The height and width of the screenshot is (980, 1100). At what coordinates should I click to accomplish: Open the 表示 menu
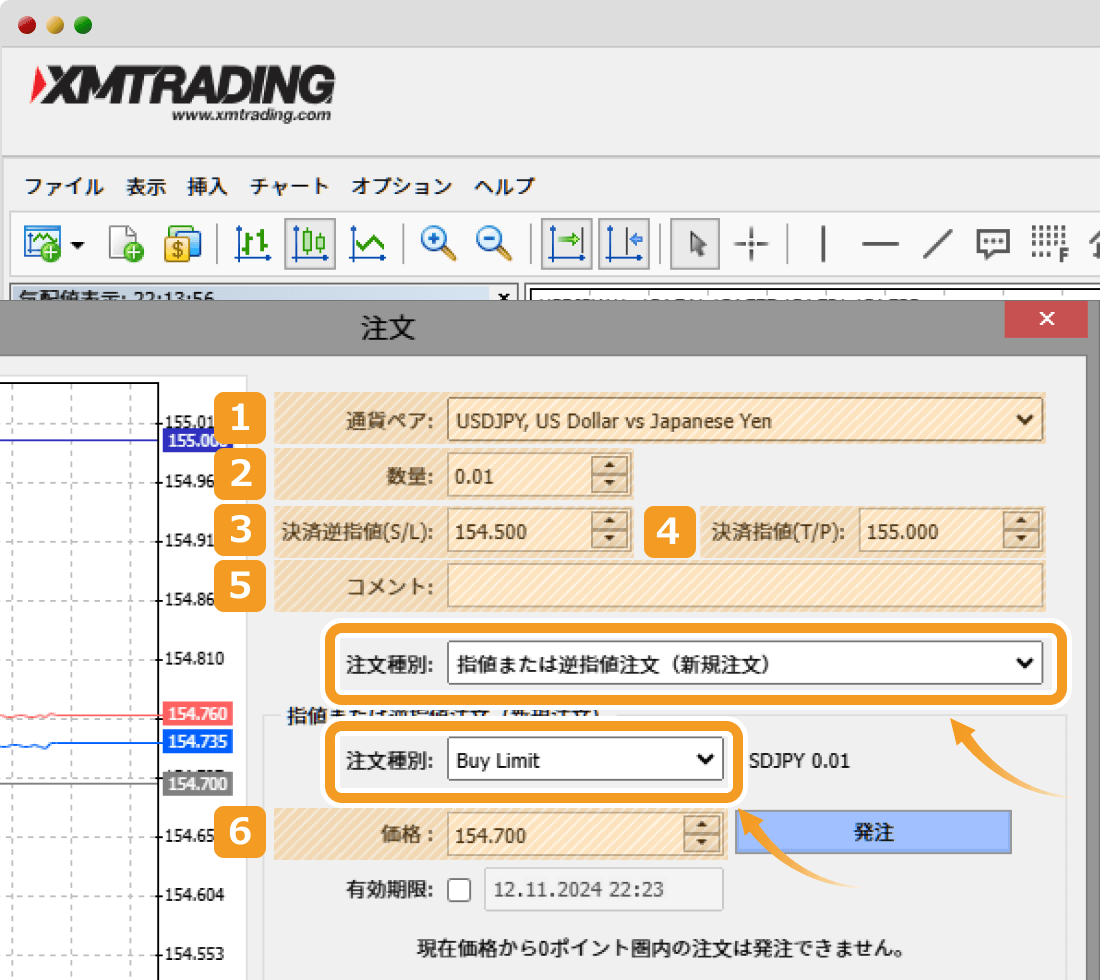click(146, 186)
